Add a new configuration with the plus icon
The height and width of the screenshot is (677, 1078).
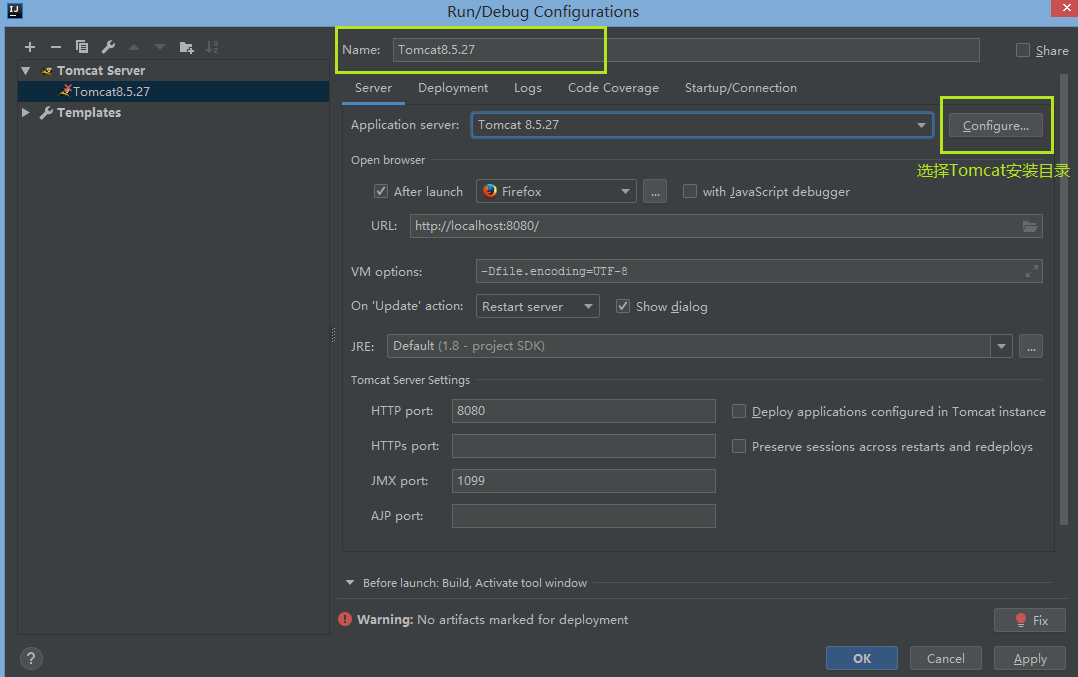coord(30,47)
